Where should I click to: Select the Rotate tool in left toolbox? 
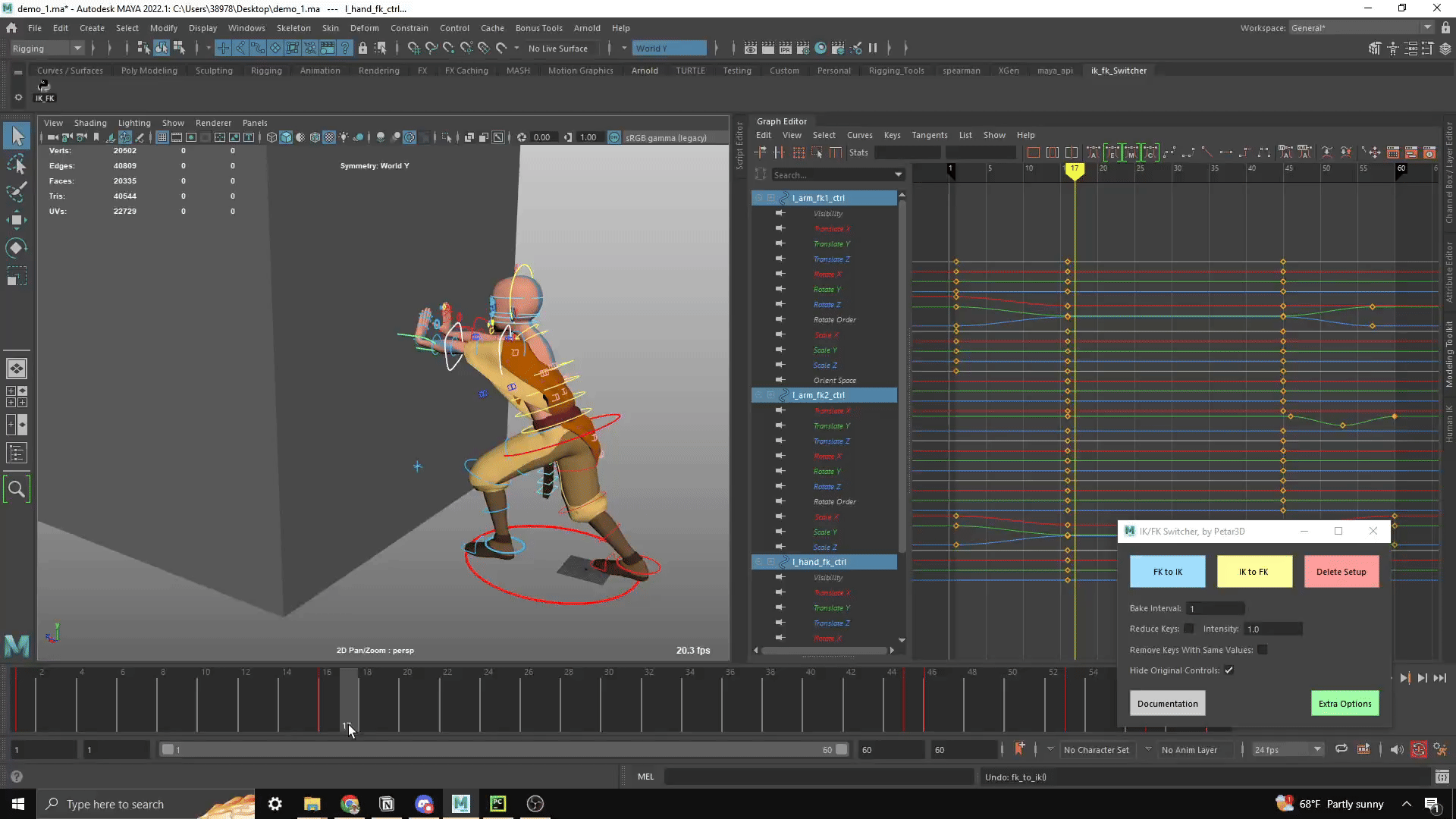tap(16, 248)
